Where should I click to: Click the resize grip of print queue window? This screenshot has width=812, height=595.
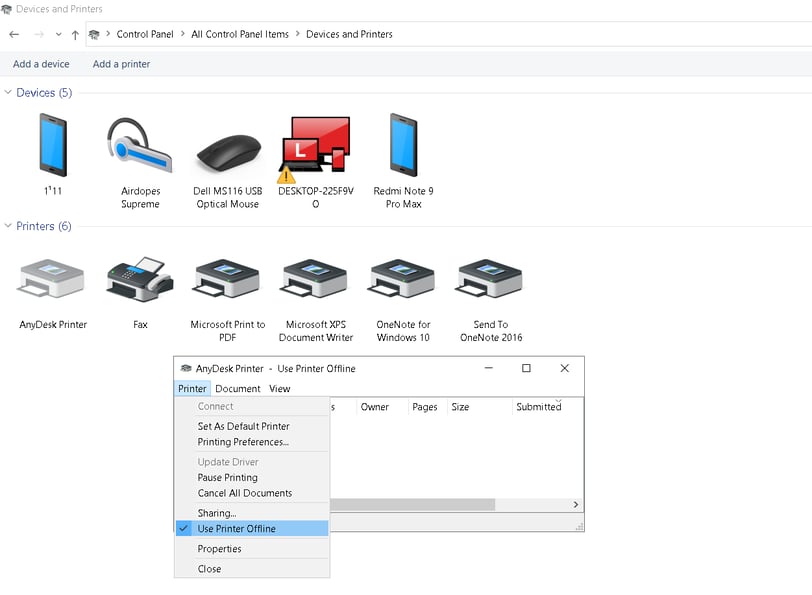580,527
